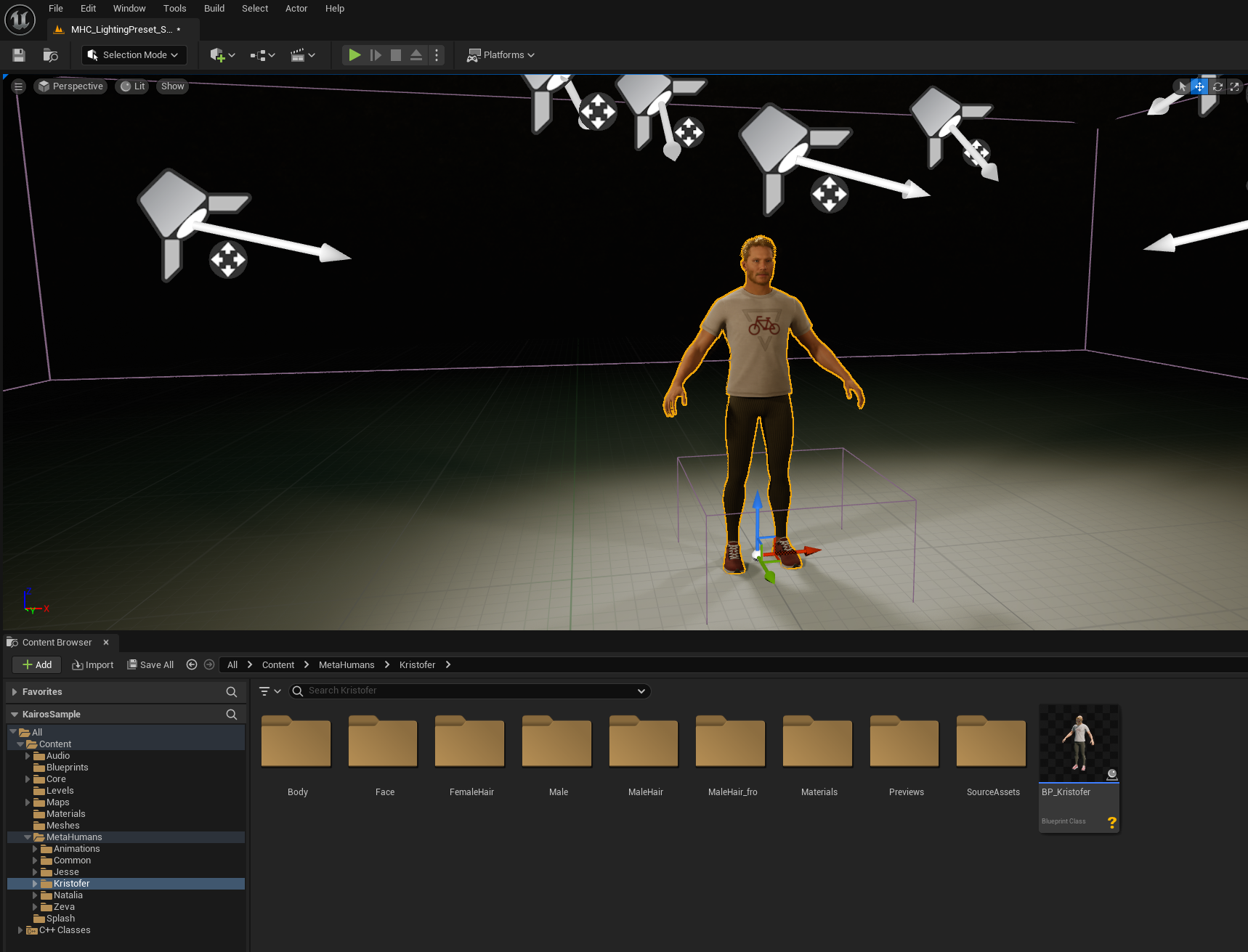Viewport: 1248px width, 952px height.
Task: Open the Platforms dropdown
Action: pos(501,55)
